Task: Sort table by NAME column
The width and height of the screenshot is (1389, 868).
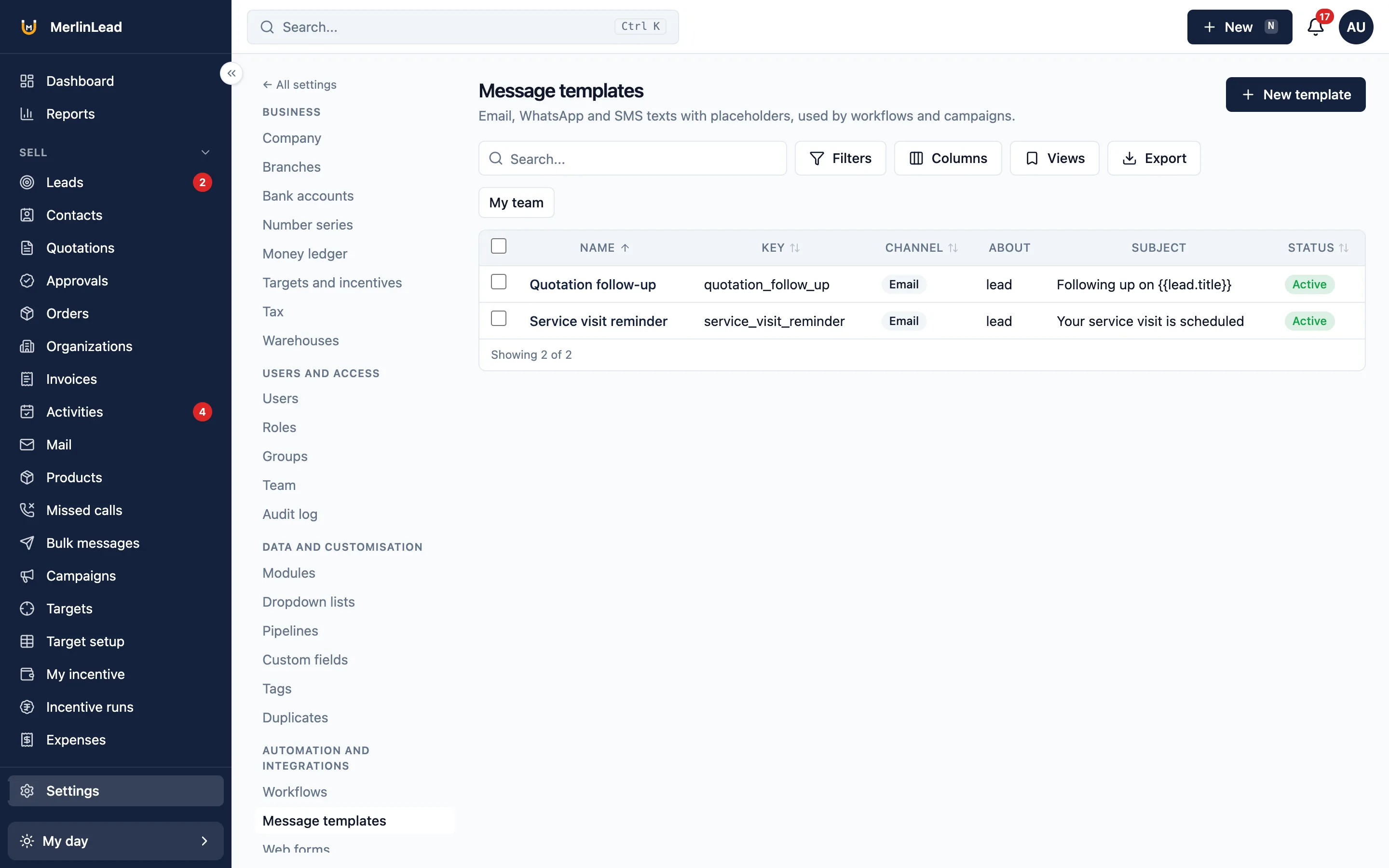Action: [x=604, y=247]
